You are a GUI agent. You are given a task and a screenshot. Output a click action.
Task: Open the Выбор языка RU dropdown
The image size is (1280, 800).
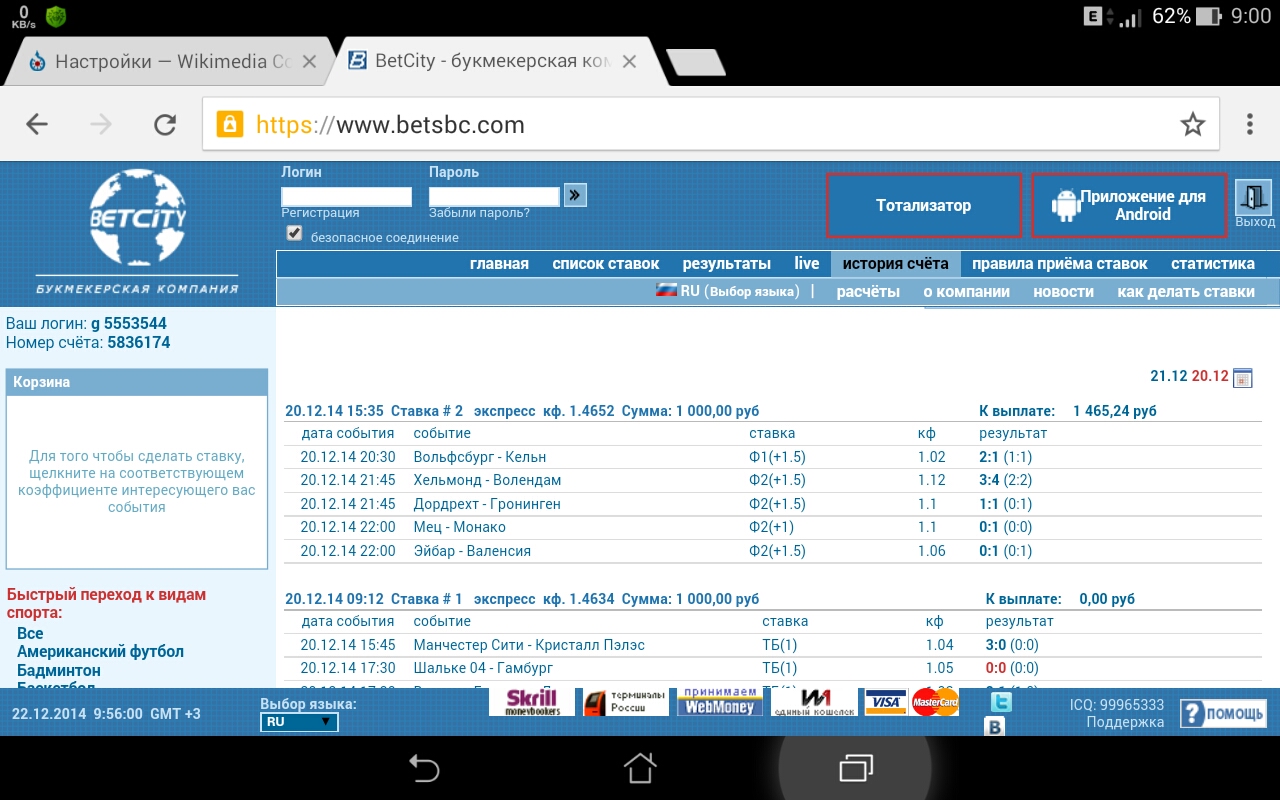[299, 722]
